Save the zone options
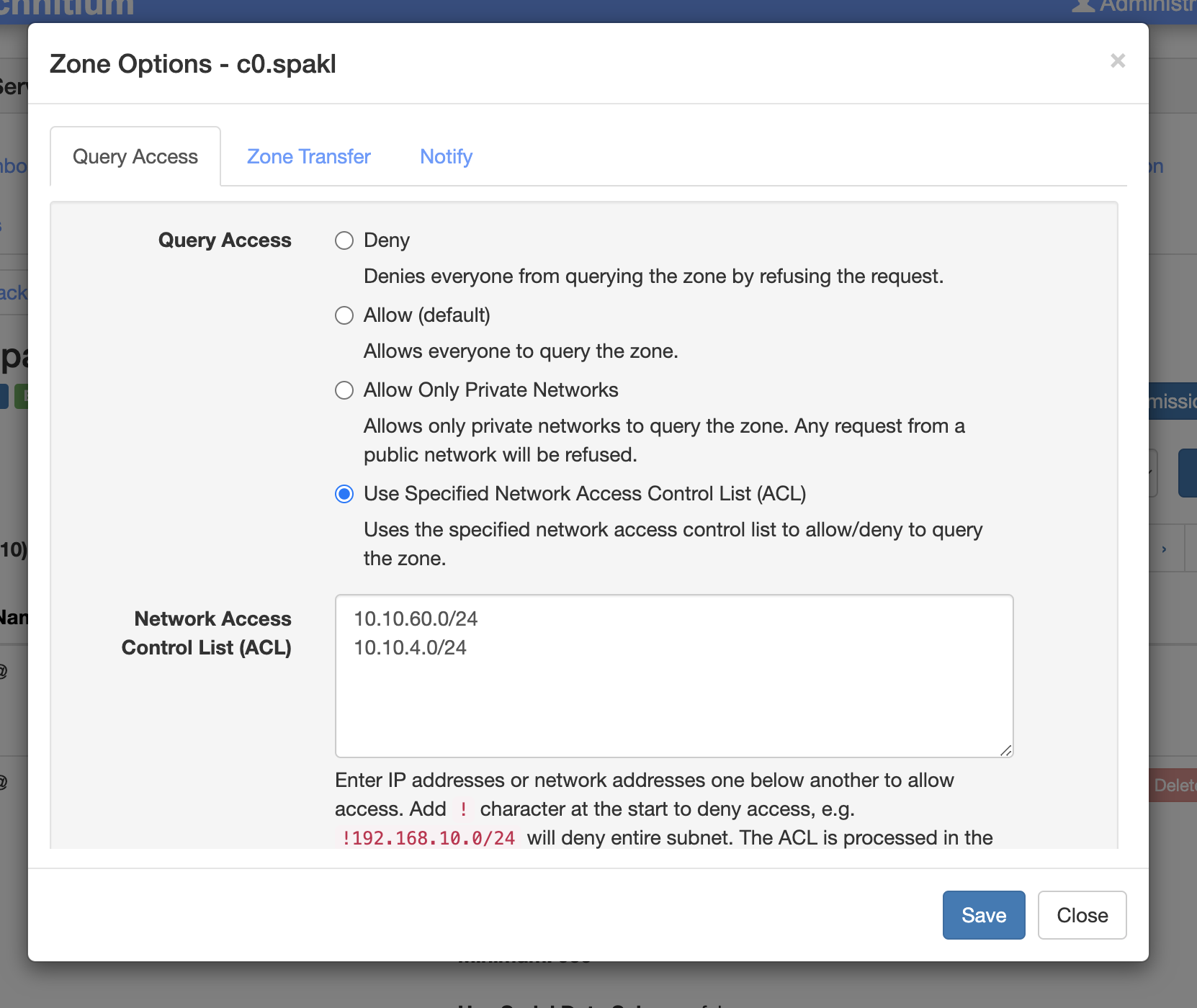 (983, 915)
